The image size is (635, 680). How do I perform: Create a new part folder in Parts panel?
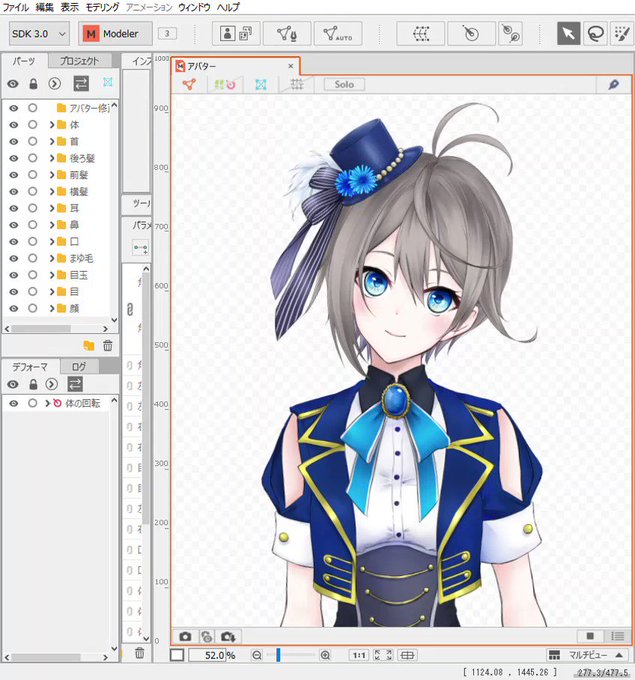tap(89, 346)
